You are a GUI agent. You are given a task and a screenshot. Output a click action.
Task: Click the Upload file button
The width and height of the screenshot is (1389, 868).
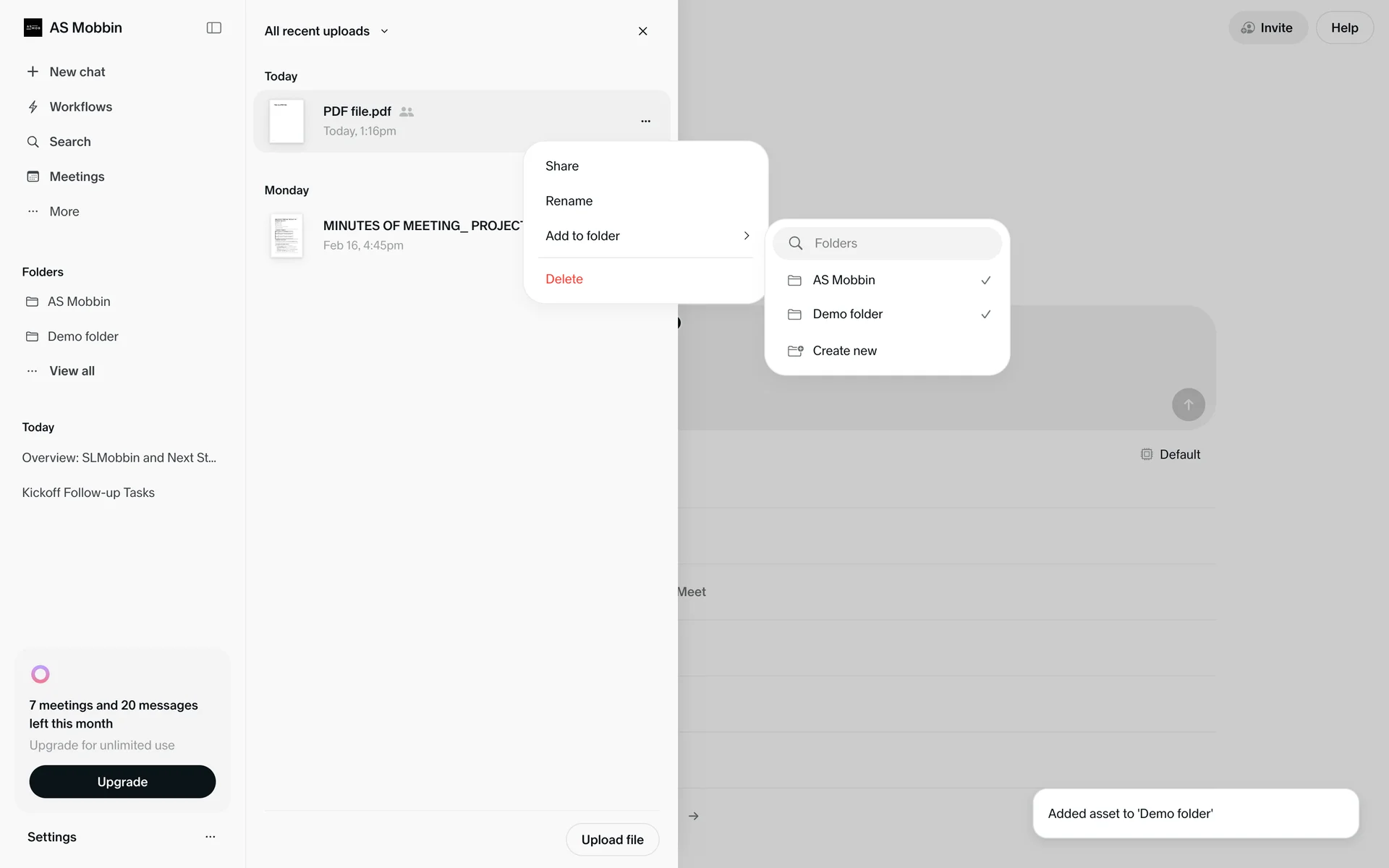[x=612, y=839]
